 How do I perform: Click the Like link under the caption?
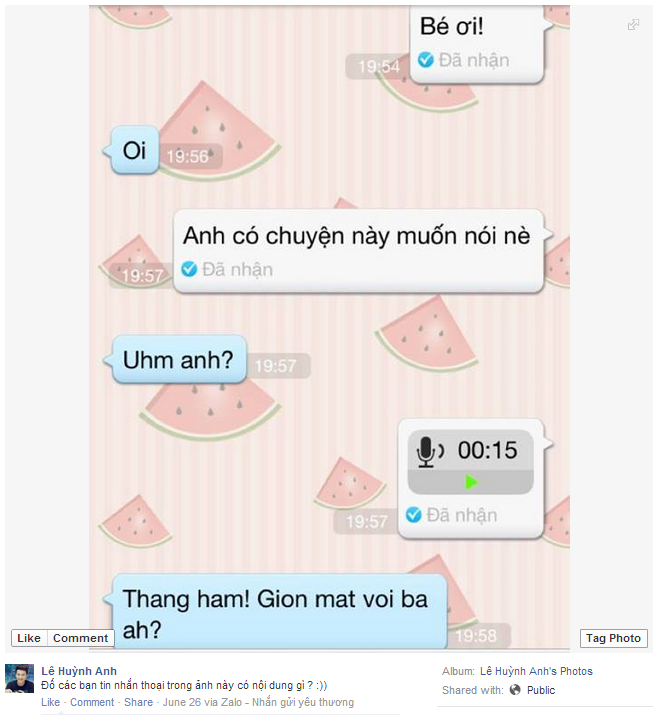(50, 702)
